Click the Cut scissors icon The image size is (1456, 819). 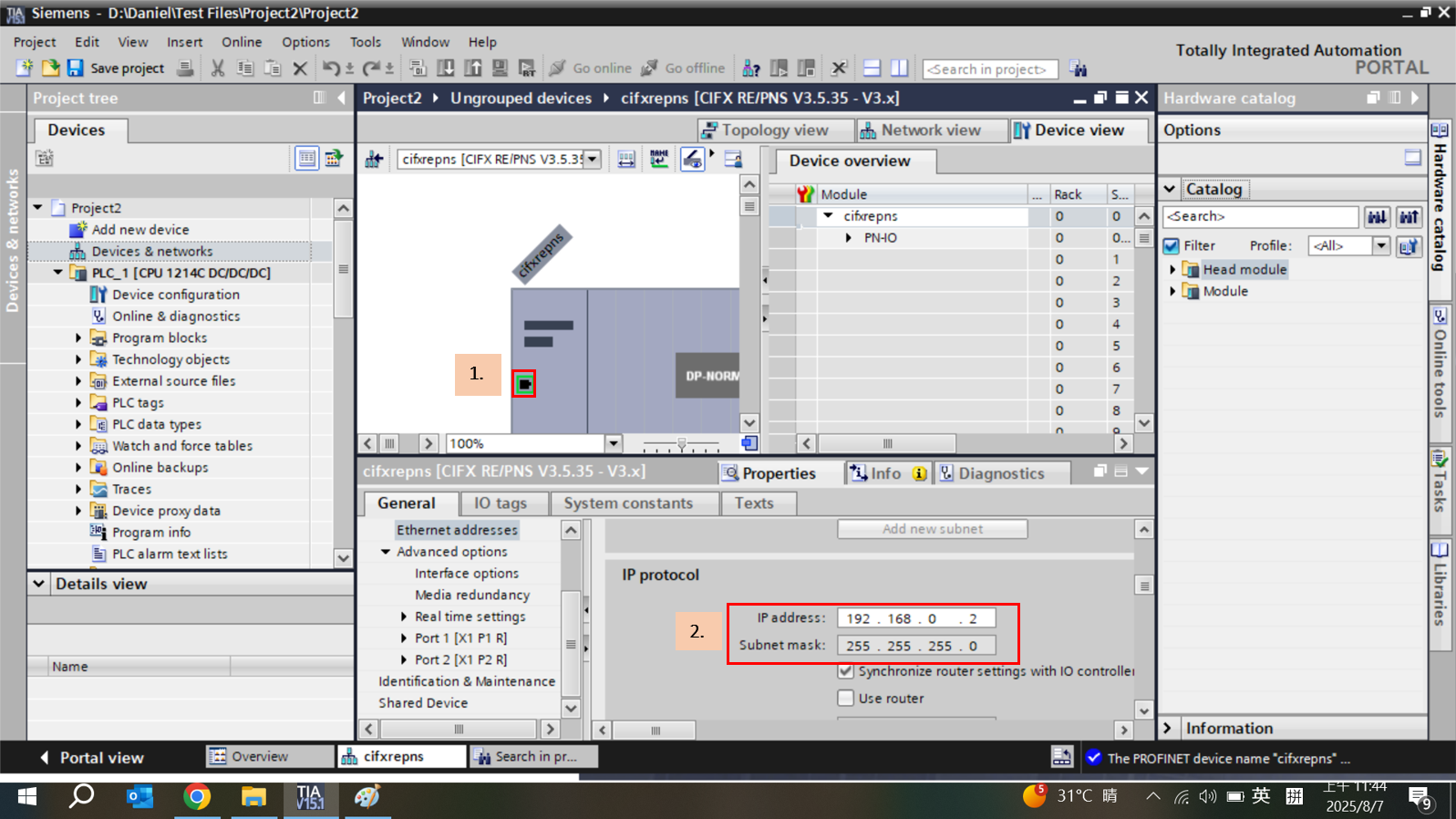coord(217,67)
